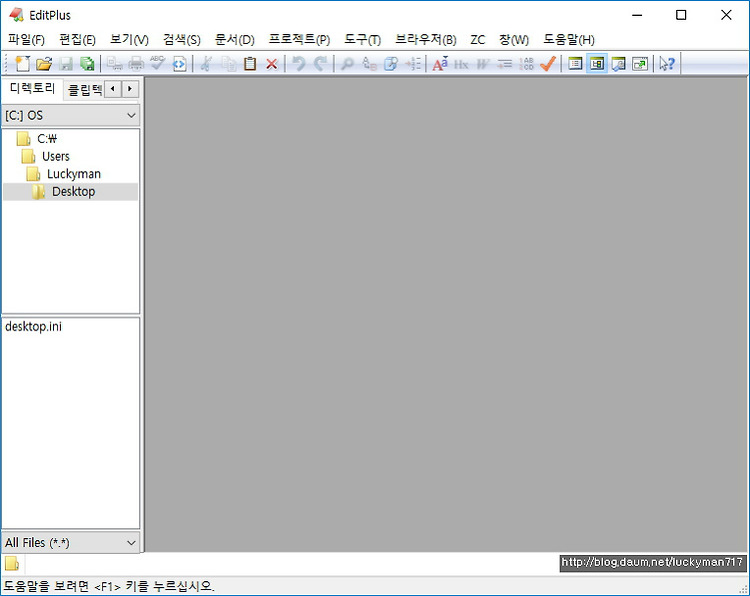Open the 브라우저(B) menu
Image resolution: width=750 pixels, height=596 pixels.
pos(425,39)
